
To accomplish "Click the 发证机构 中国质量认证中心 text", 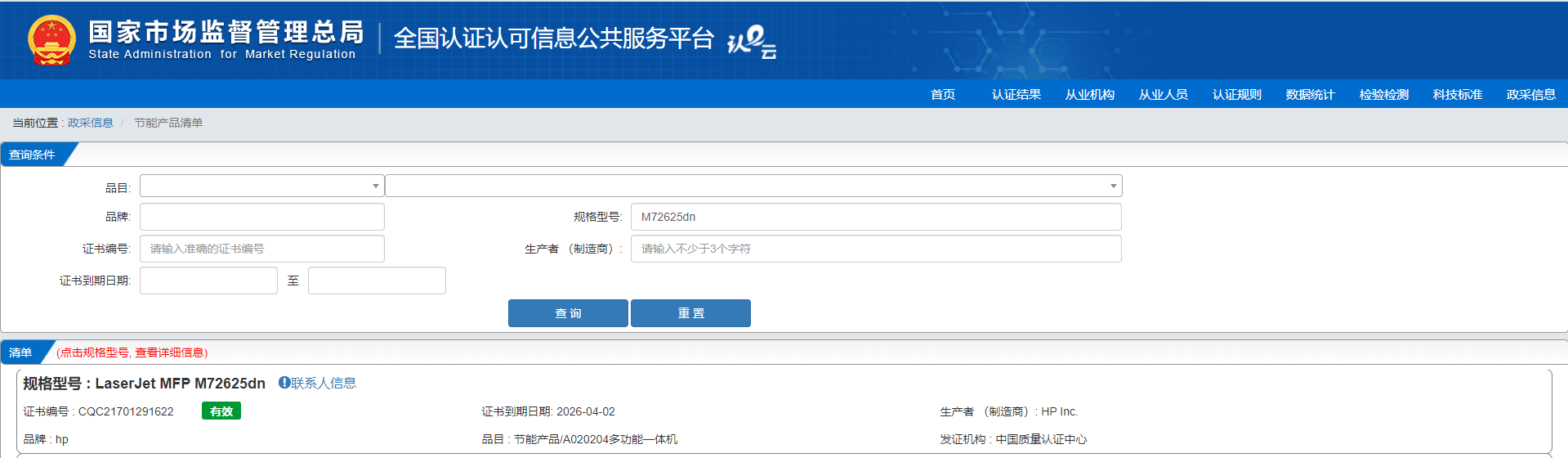I will 1013,439.
